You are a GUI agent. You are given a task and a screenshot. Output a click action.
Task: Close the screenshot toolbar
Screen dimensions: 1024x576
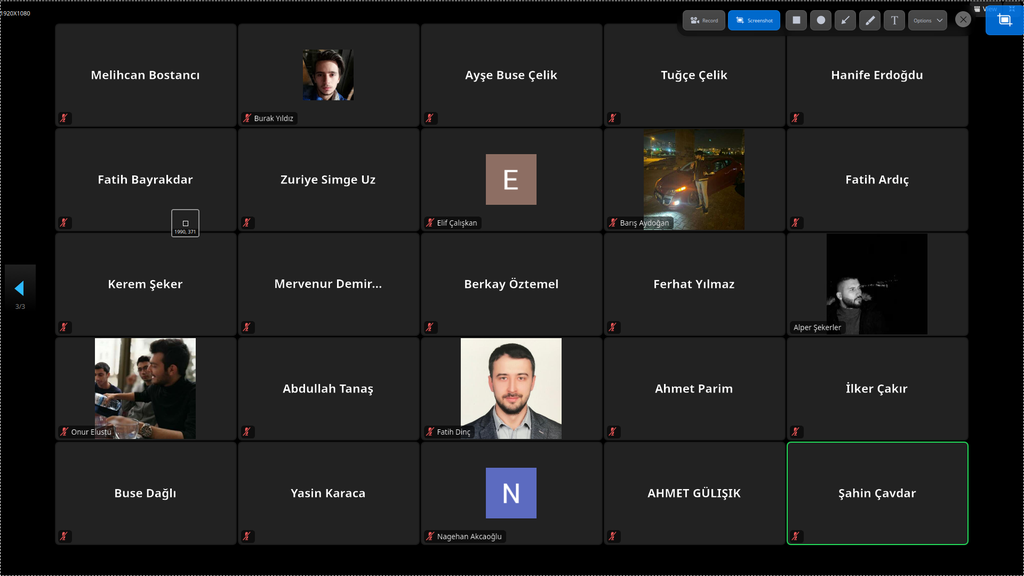click(x=963, y=20)
